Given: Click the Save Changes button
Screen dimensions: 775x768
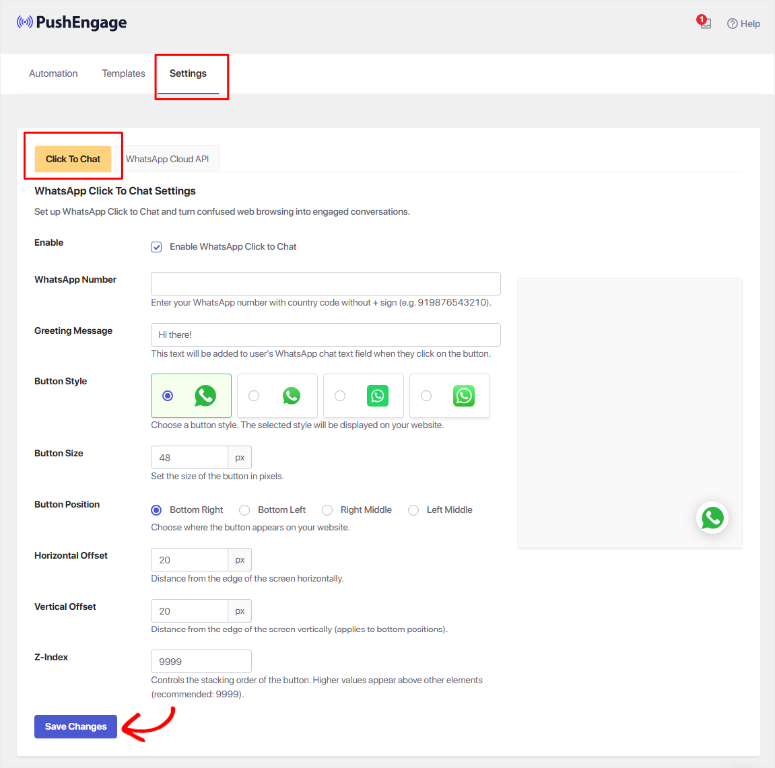Looking at the screenshot, I should pos(76,726).
